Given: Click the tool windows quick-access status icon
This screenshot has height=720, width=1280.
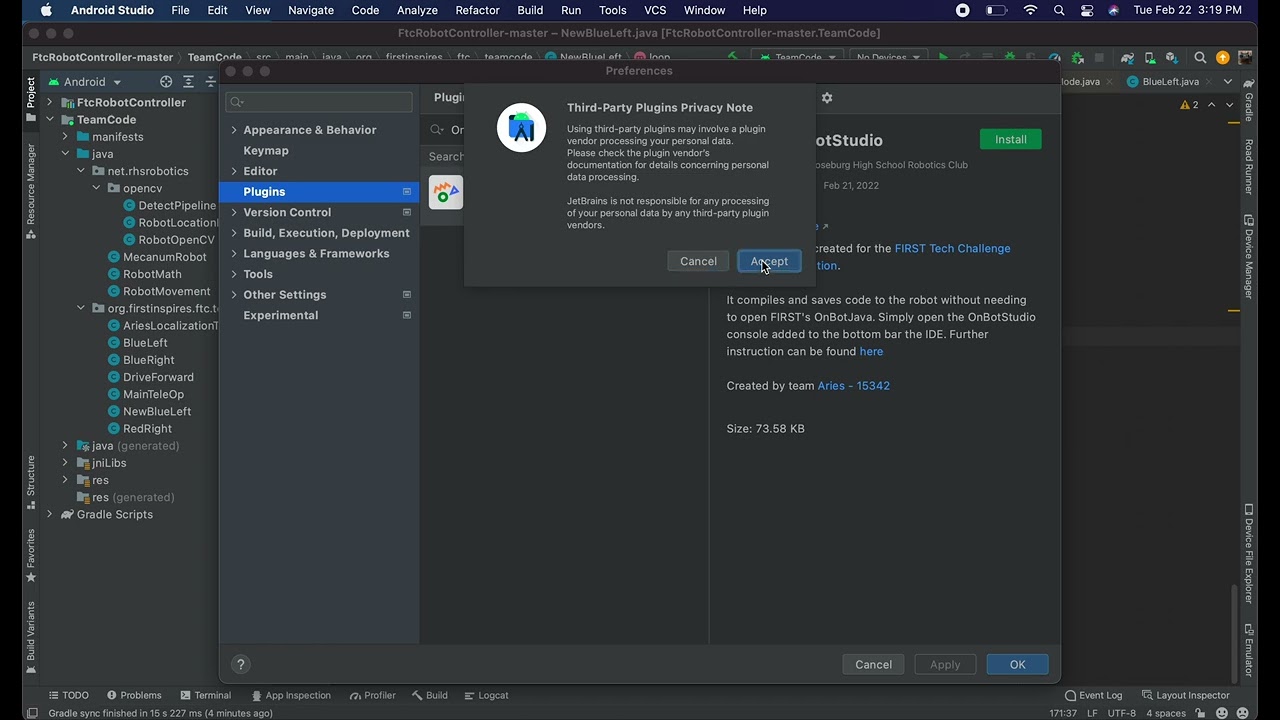Looking at the screenshot, I should [x=33, y=713].
